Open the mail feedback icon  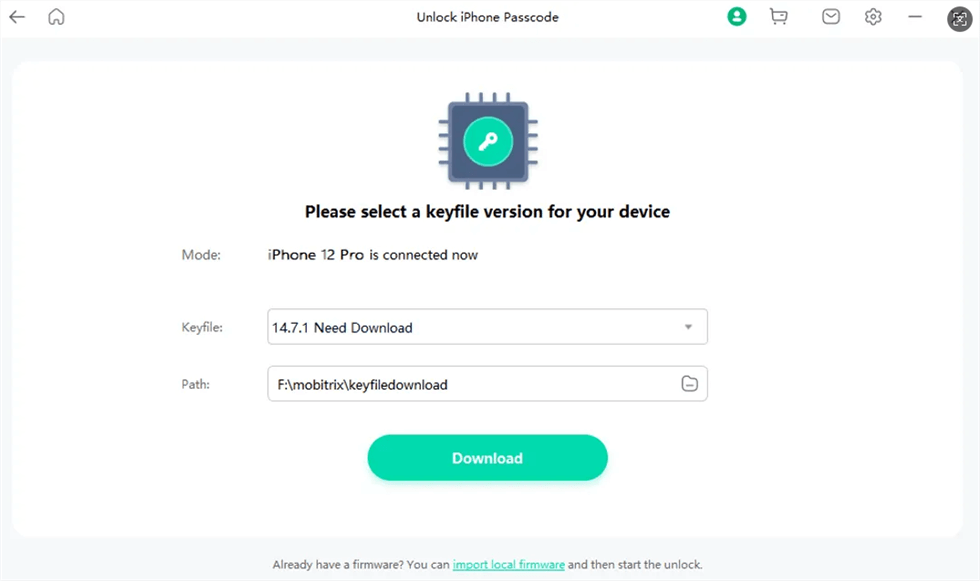pos(831,17)
